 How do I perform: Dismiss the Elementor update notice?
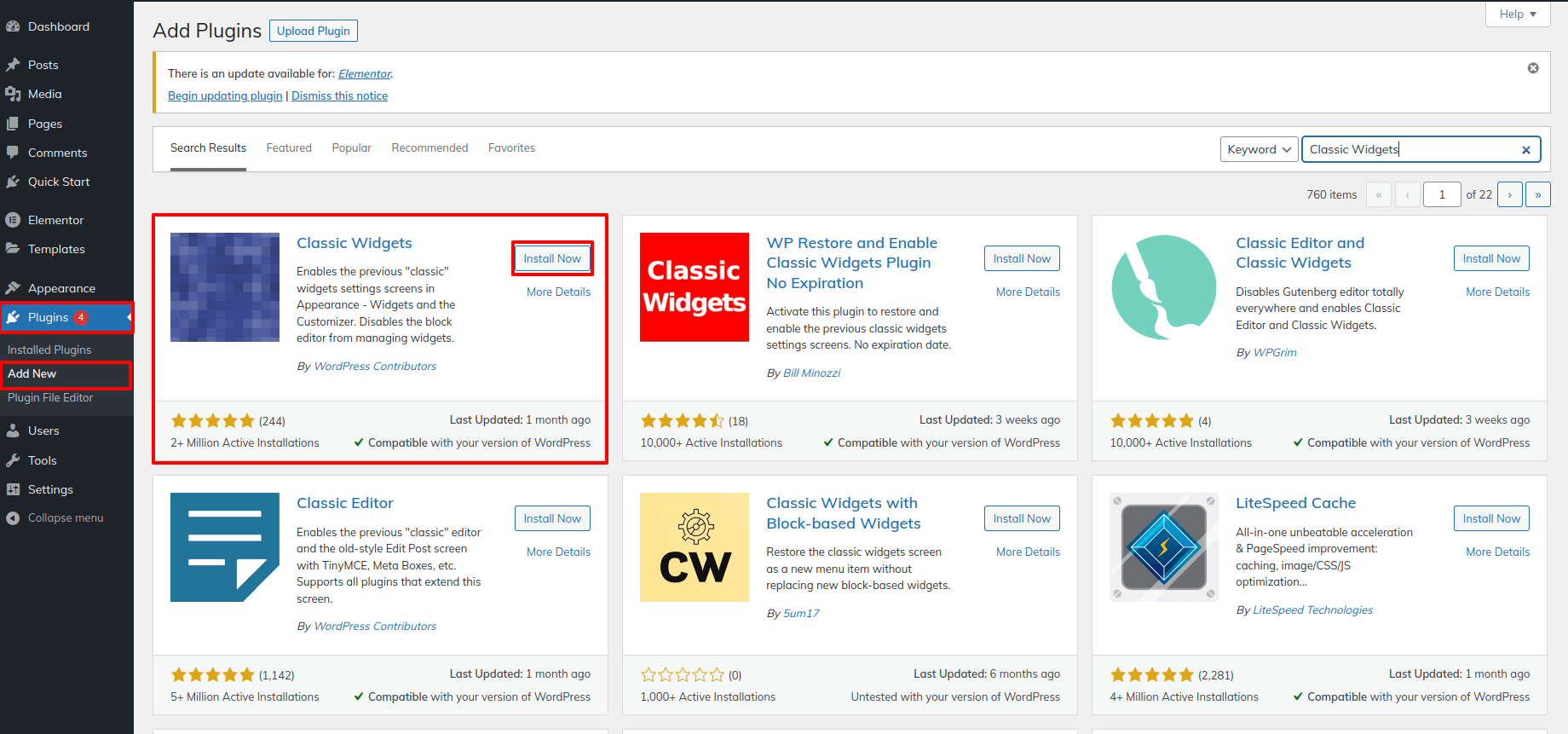coord(1533,68)
